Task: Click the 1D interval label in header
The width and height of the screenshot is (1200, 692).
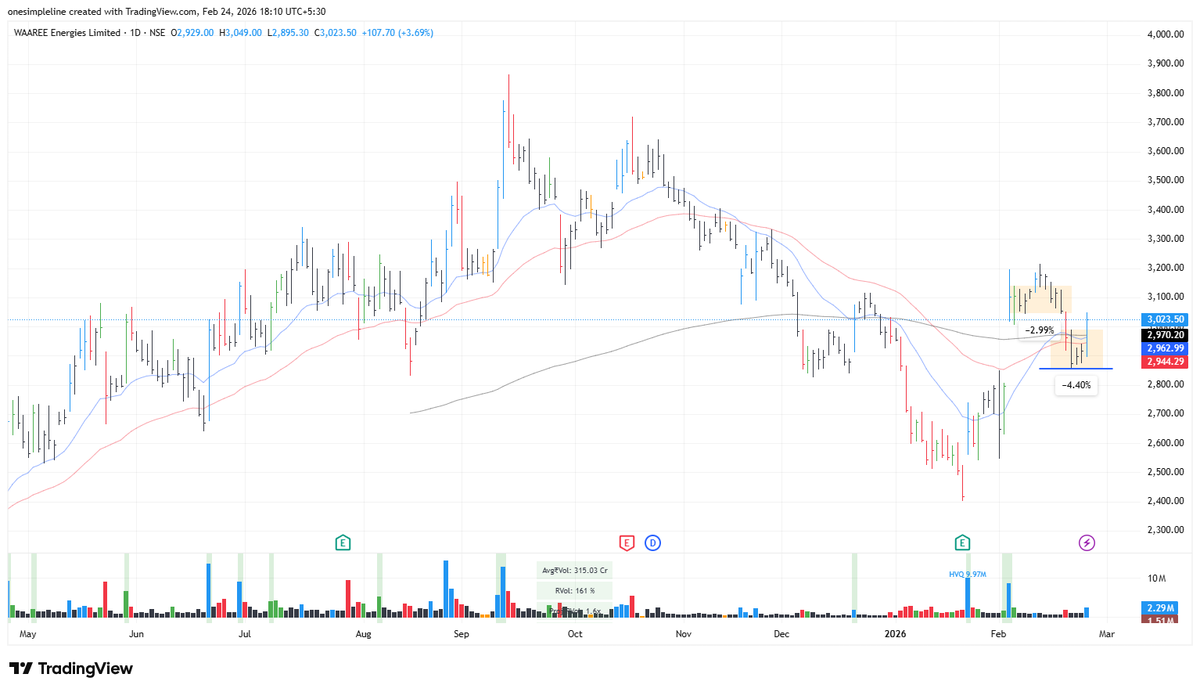Action: pos(134,33)
